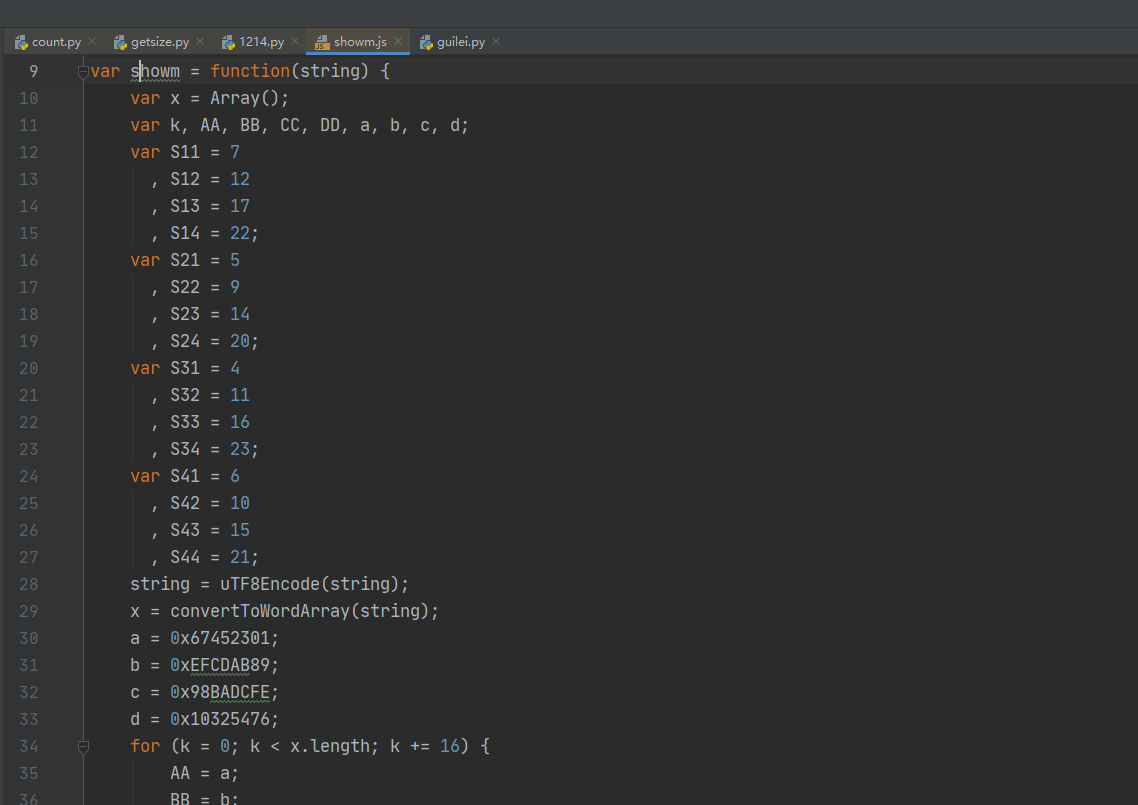1138x805 pixels.
Task: Click variable S21 on line 16
Action: tap(185, 260)
